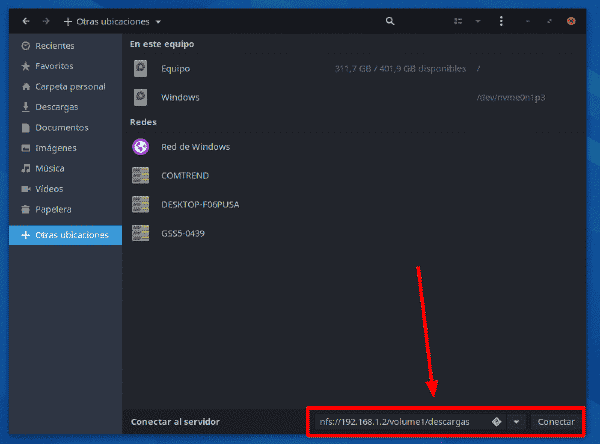Viewport: 600px width, 444px height.
Task: Toggle list view mode icon
Action: pos(458,21)
